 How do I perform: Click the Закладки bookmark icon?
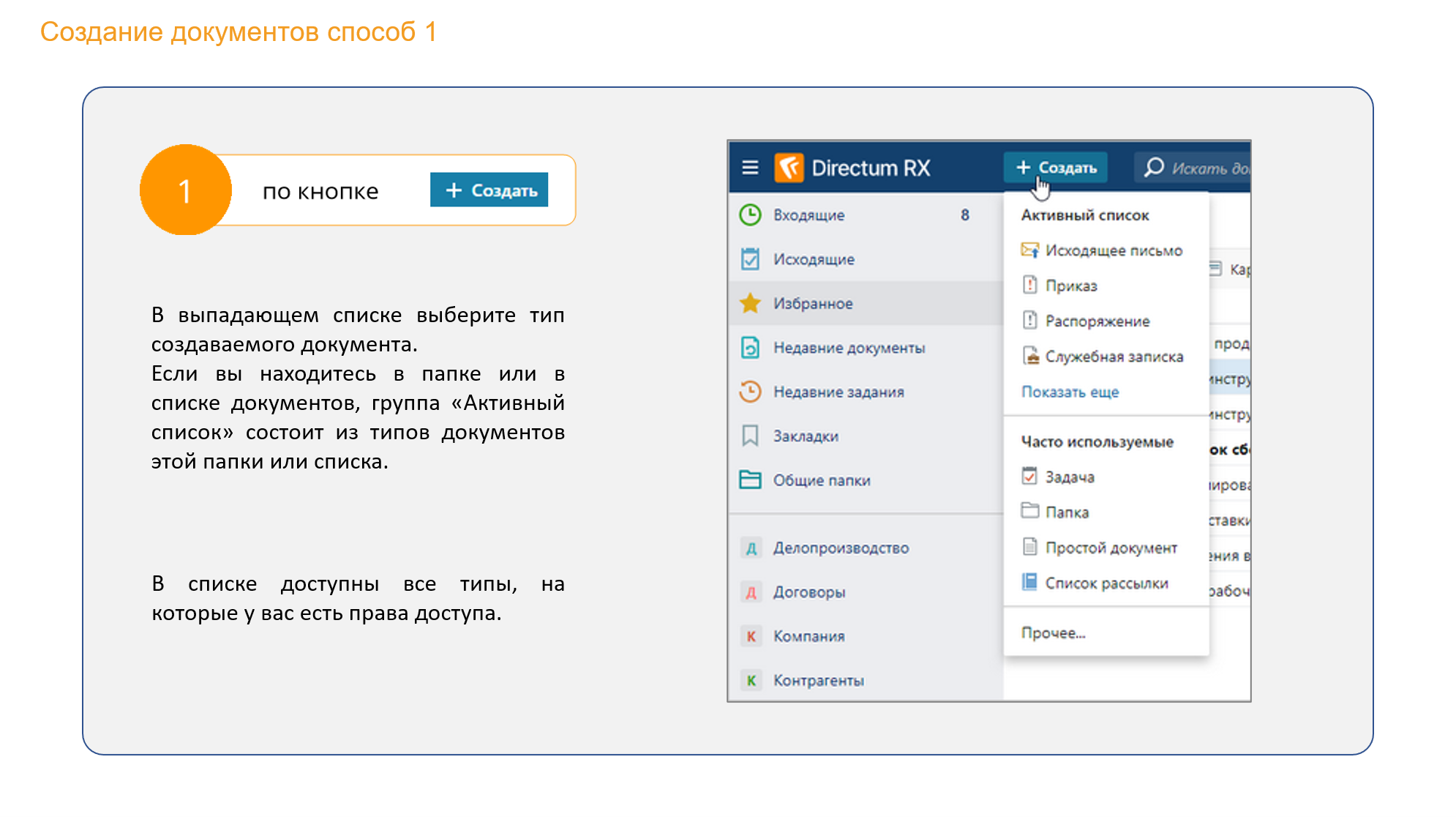tap(750, 436)
